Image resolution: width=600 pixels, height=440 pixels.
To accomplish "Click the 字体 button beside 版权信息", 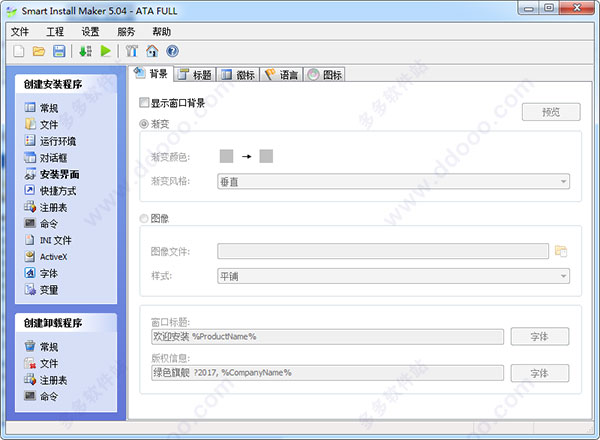I will [x=540, y=373].
